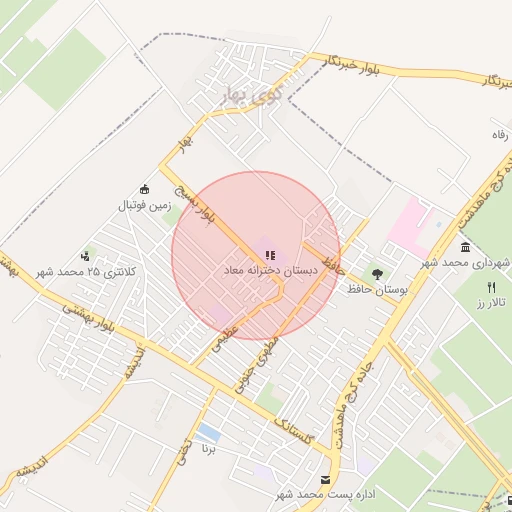Click the تختی street label
This screenshot has width=512, height=512.
click(184, 452)
